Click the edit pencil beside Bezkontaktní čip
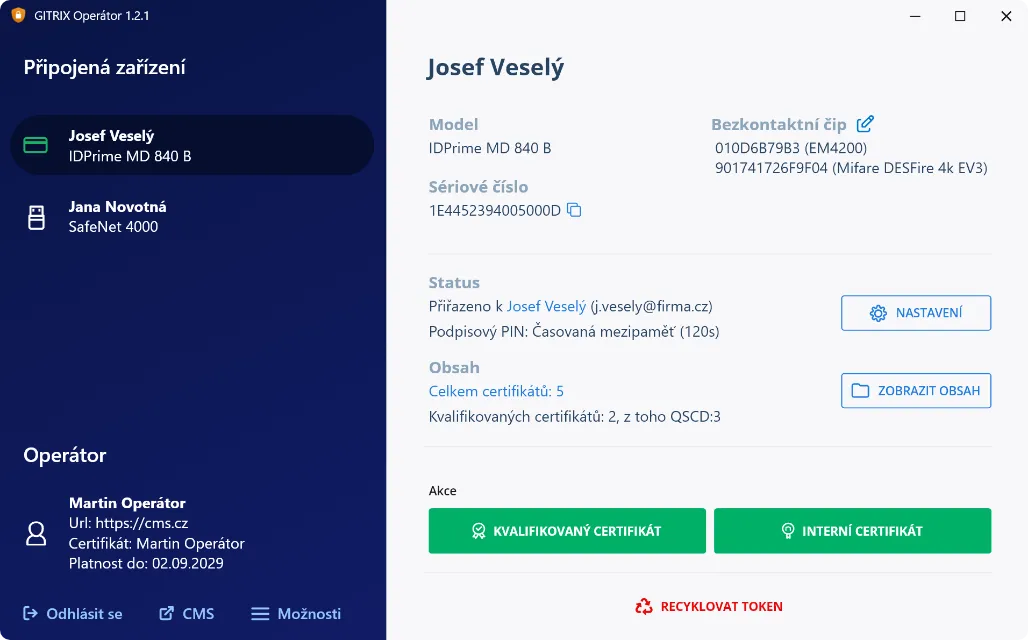The width and height of the screenshot is (1028, 640). point(865,124)
